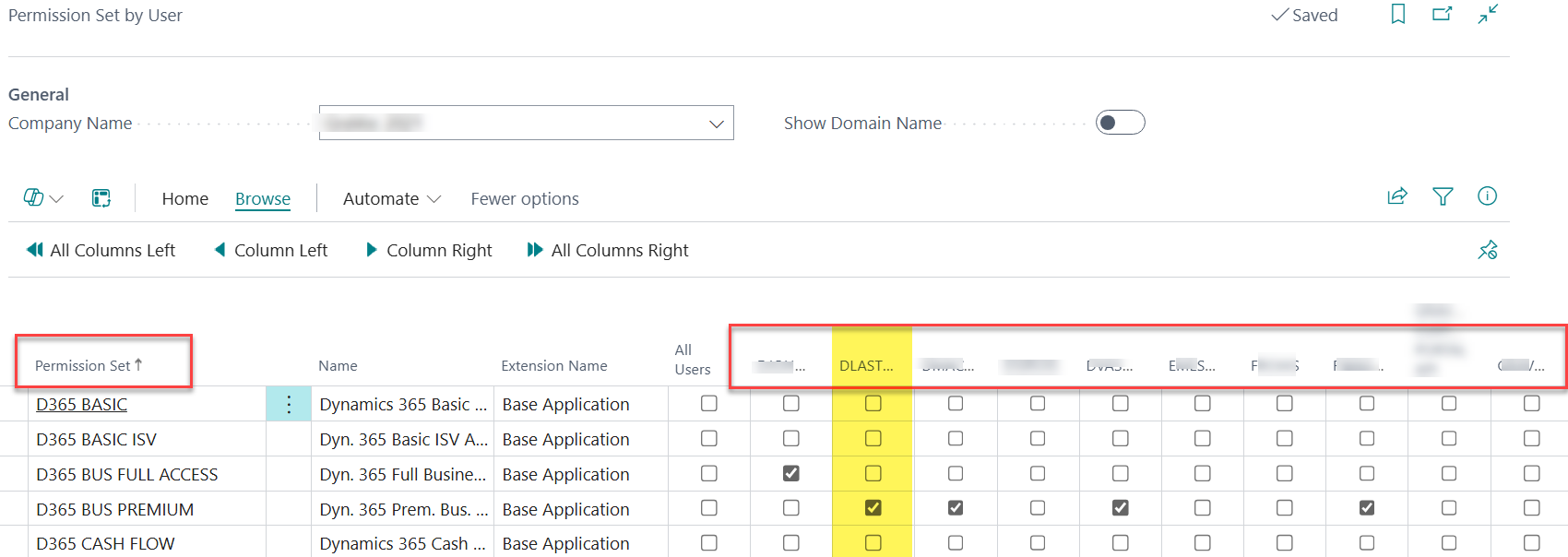Image resolution: width=1568 pixels, height=557 pixels.
Task: Open row options for D365 BASIC
Action: click(289, 404)
